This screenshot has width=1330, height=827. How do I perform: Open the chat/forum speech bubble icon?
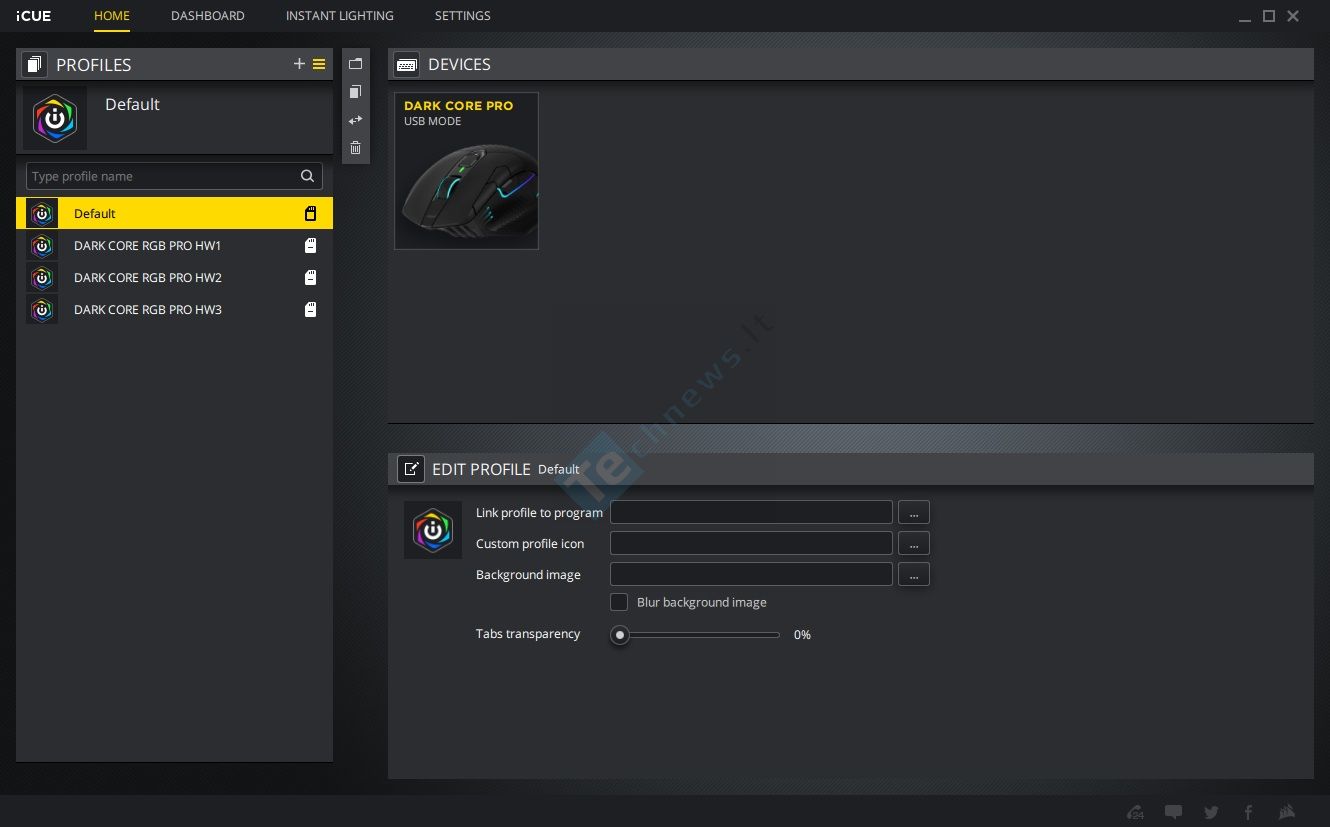click(1174, 812)
